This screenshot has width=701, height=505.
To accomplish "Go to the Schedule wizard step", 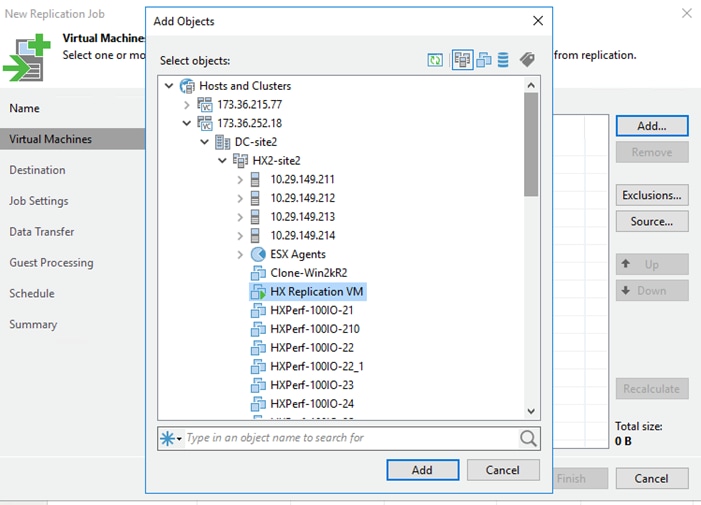I will coord(32,294).
